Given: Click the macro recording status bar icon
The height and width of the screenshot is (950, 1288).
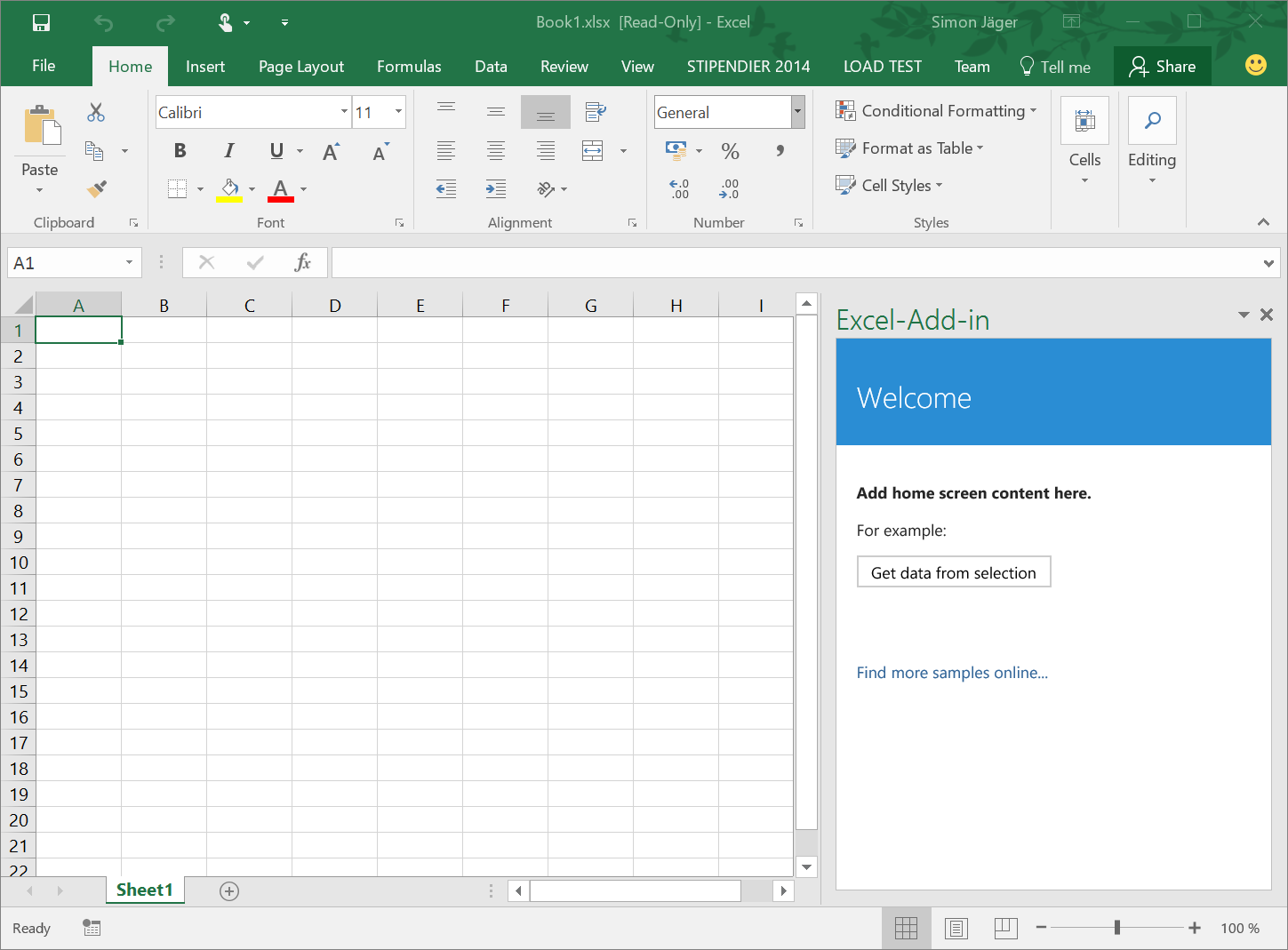Looking at the screenshot, I should click(x=92, y=928).
